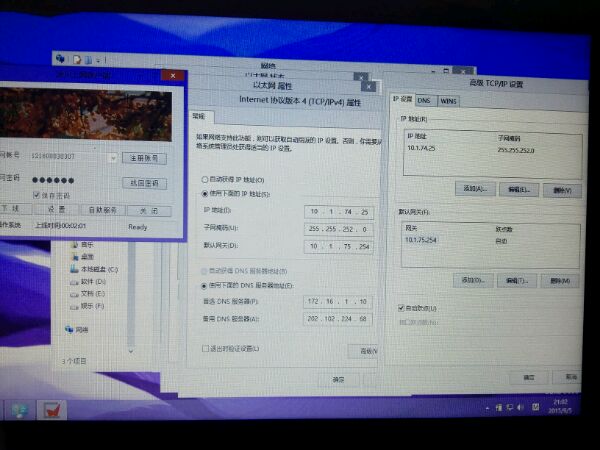Click the autumn leaves banner image
Image resolution: width=600 pixels, height=450 pixels.
85,114
